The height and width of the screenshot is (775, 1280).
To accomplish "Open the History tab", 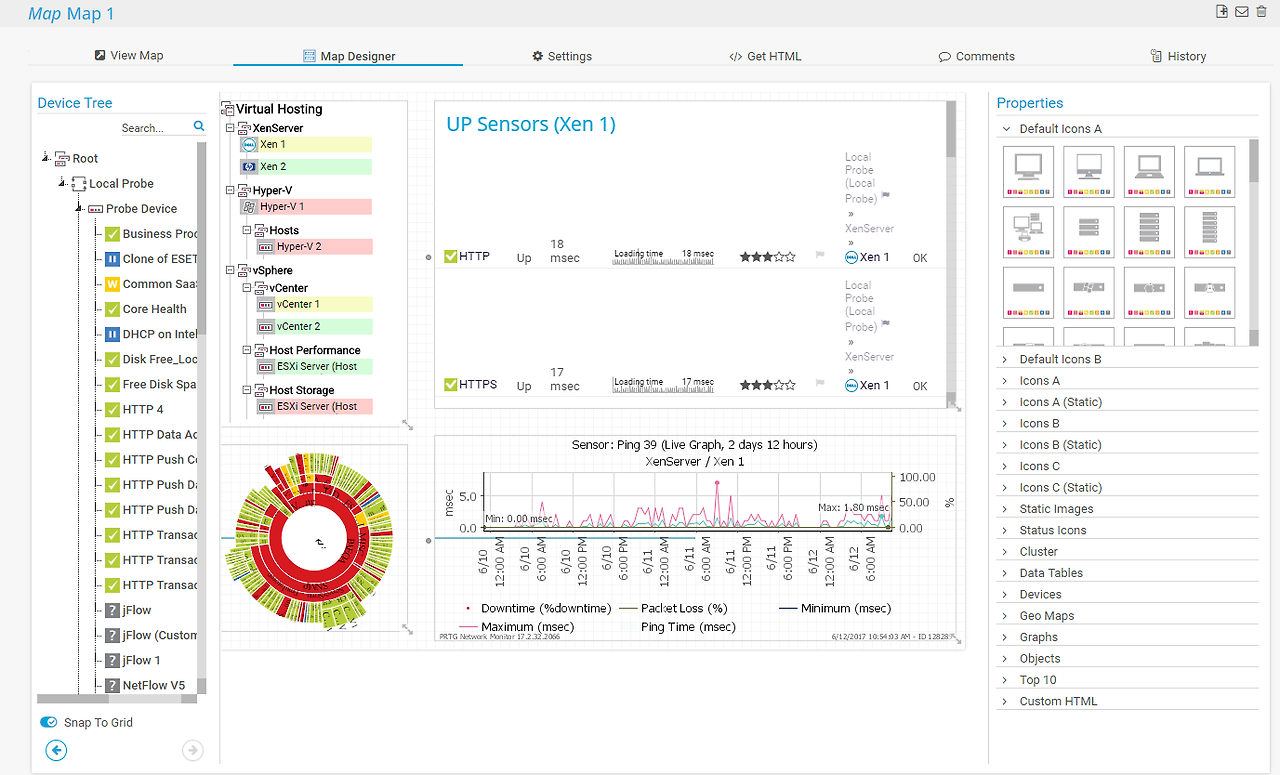I will click(1178, 57).
